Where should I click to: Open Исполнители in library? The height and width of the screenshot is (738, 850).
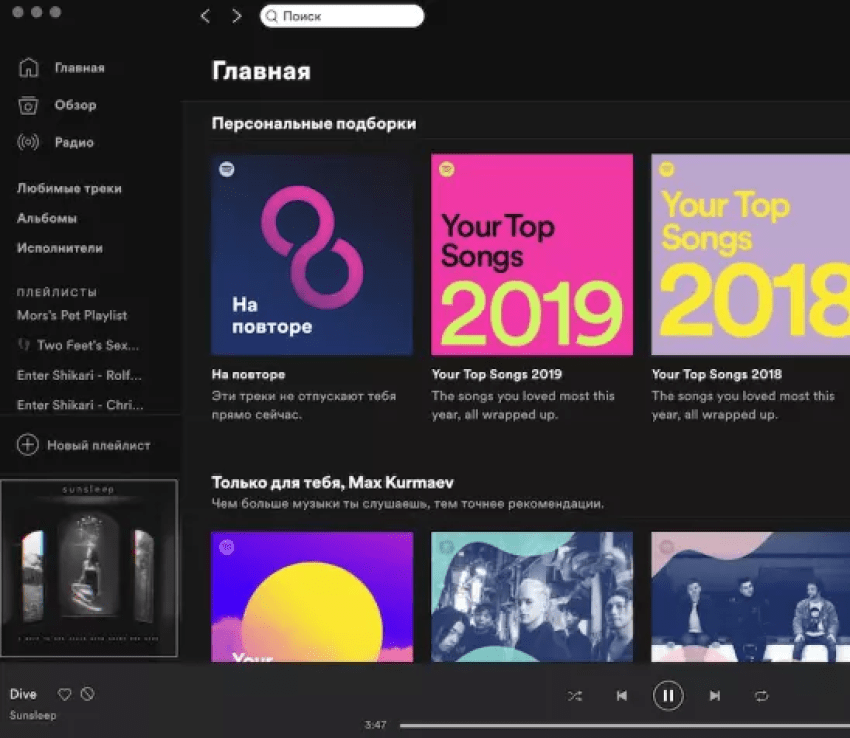60,248
